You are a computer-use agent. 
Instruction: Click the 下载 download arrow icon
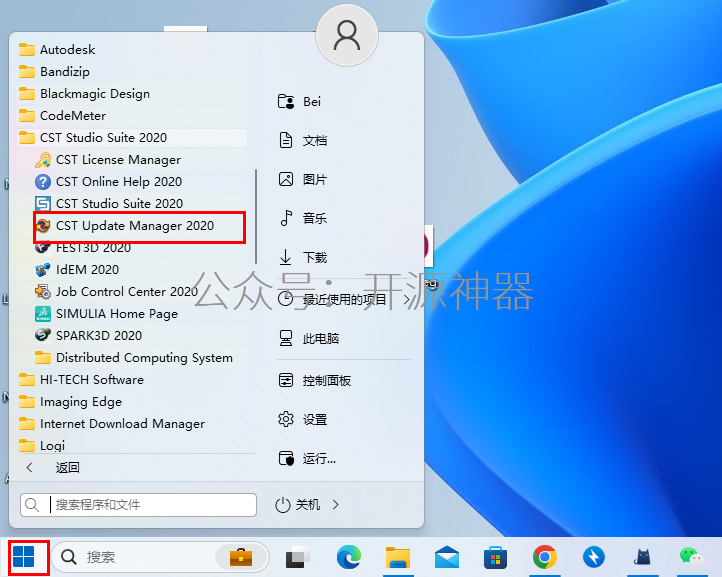click(x=285, y=257)
